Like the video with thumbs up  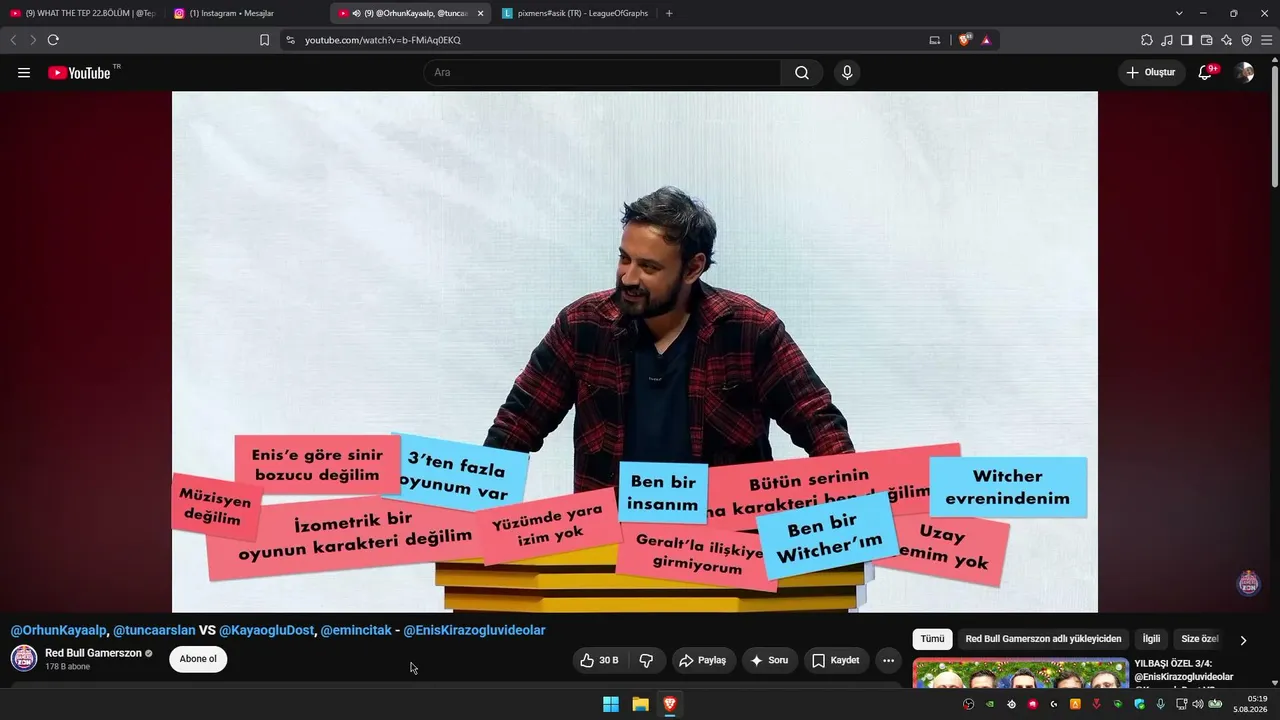(x=599, y=660)
